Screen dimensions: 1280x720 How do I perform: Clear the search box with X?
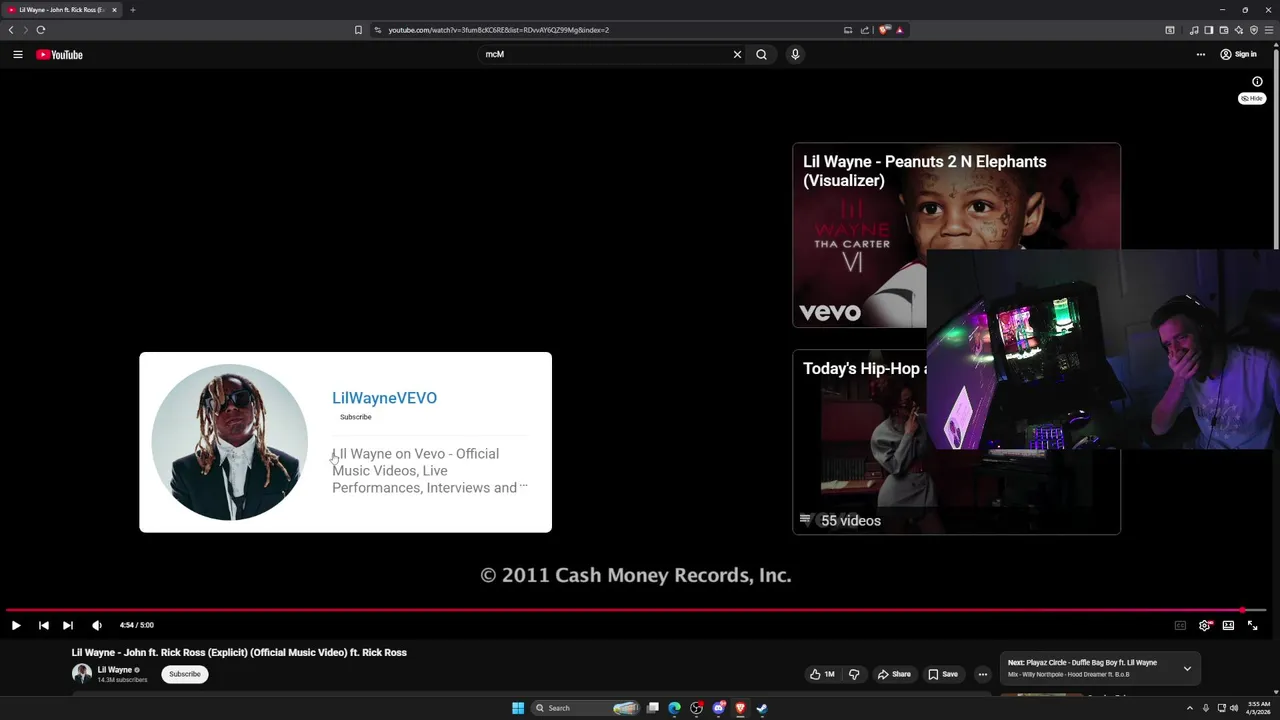738,55
